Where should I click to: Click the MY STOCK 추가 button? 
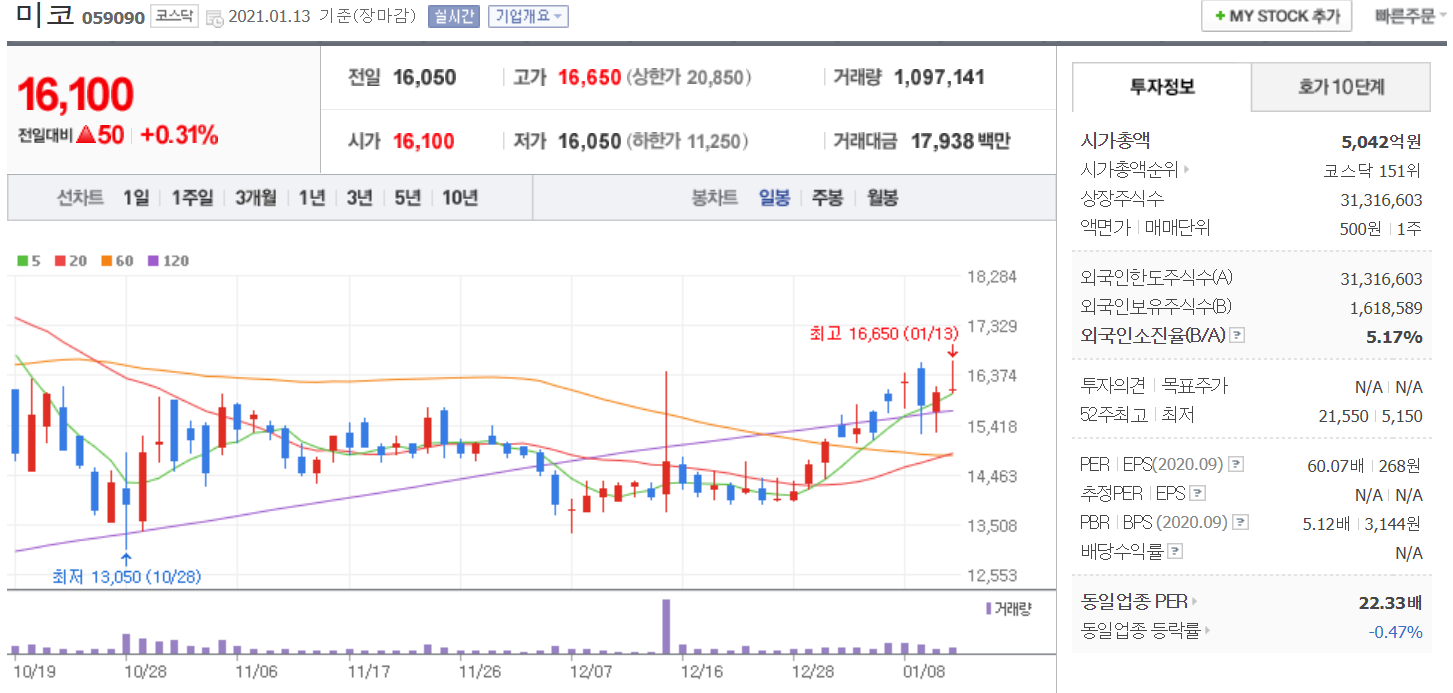tap(1276, 17)
